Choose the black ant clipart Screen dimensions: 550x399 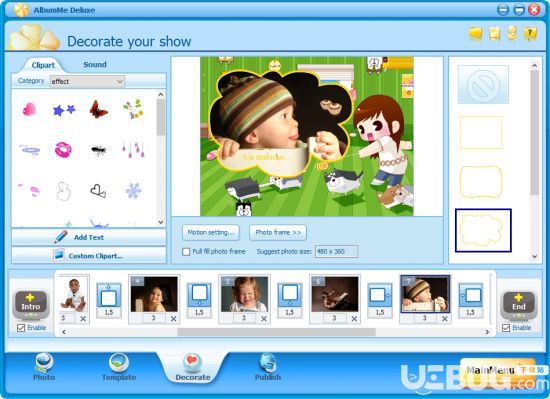click(99, 150)
